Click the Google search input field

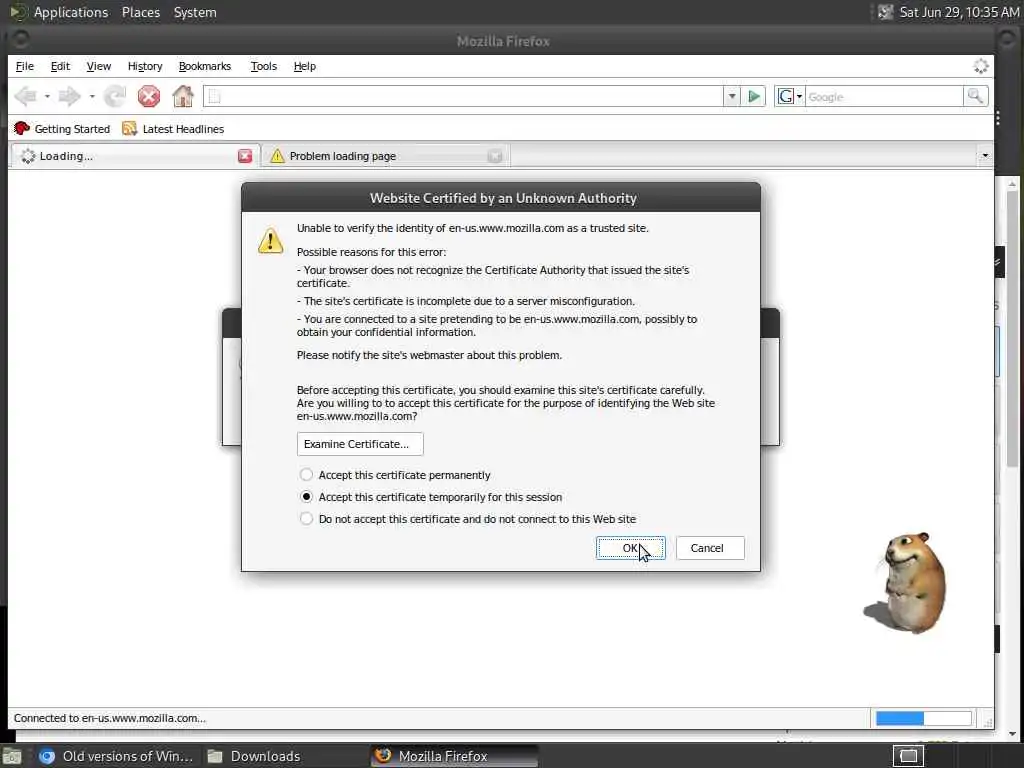click(884, 97)
